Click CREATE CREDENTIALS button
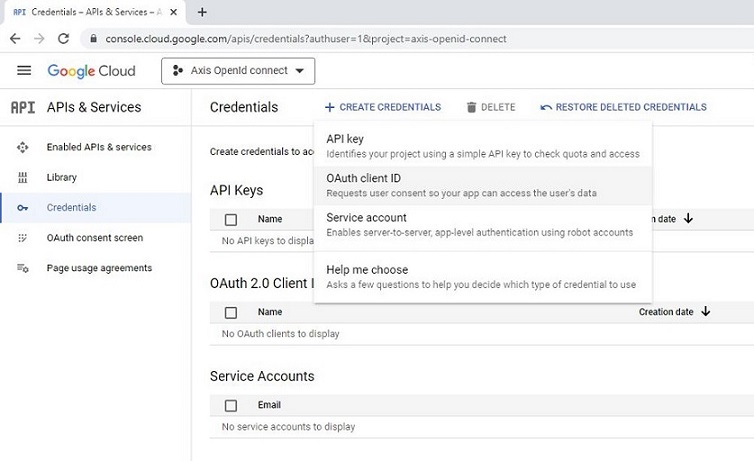The image size is (754, 461). pyautogui.click(x=383, y=107)
